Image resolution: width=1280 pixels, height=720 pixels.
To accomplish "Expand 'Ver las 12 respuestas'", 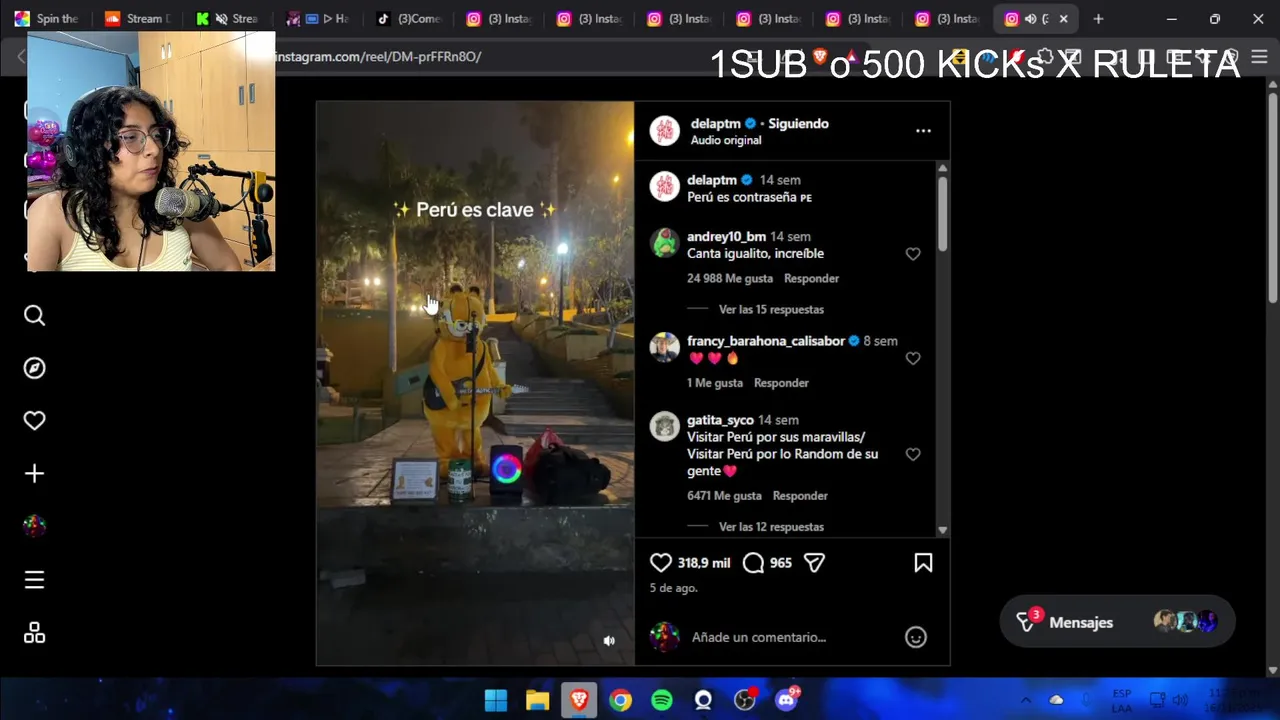I will pyautogui.click(x=771, y=526).
